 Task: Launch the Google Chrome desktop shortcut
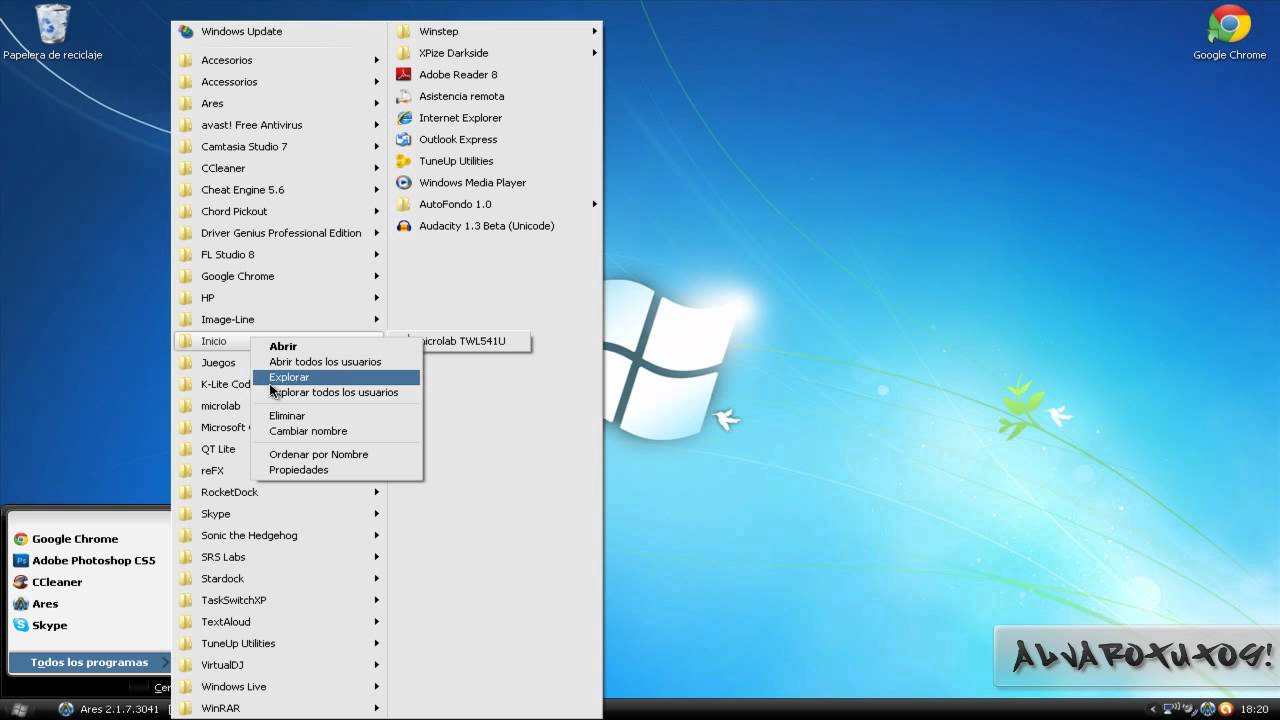click(x=1229, y=32)
